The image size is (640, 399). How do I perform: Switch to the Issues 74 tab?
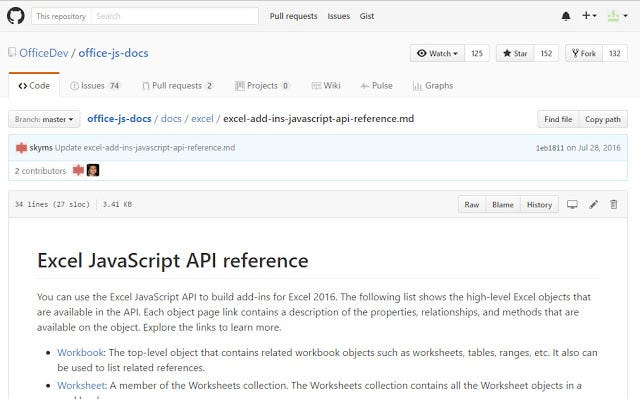coord(95,86)
